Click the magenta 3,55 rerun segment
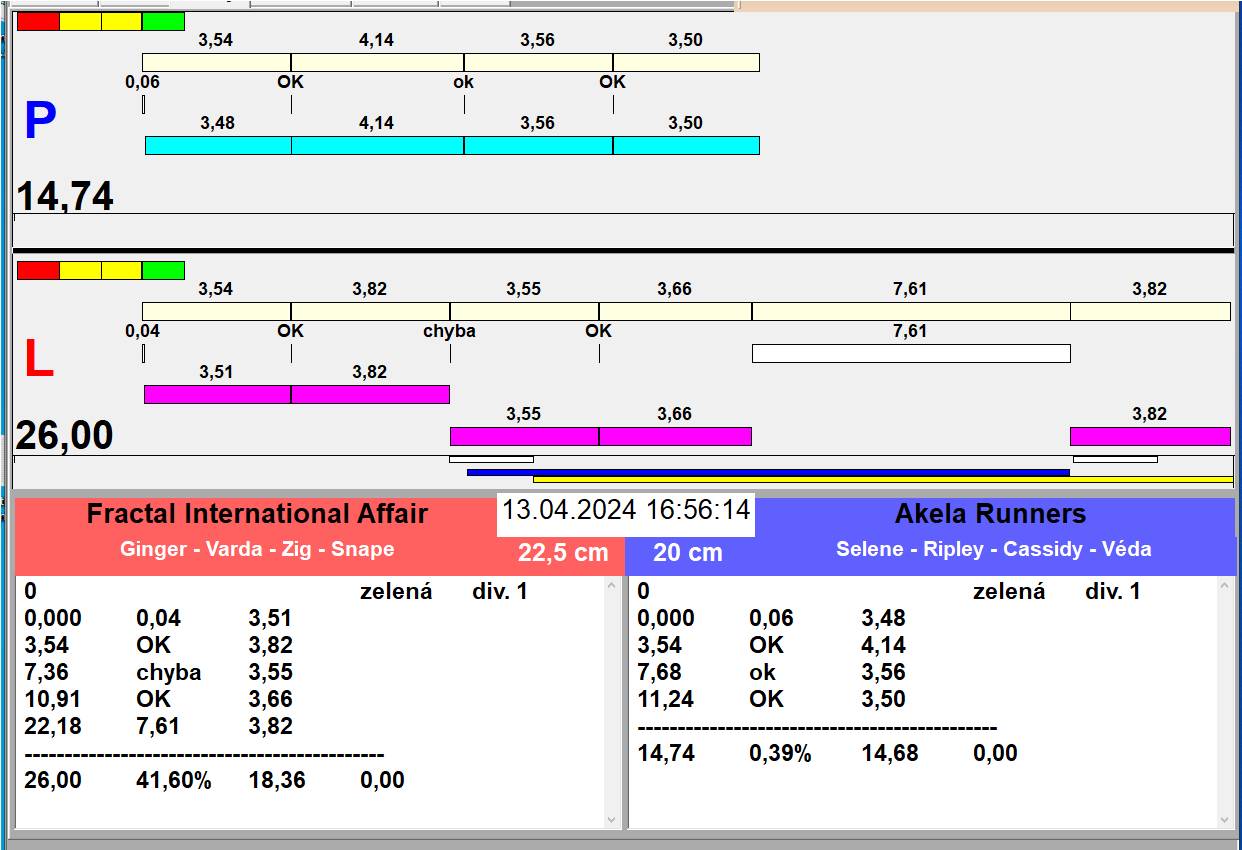The width and height of the screenshot is (1242, 850). pos(524,436)
